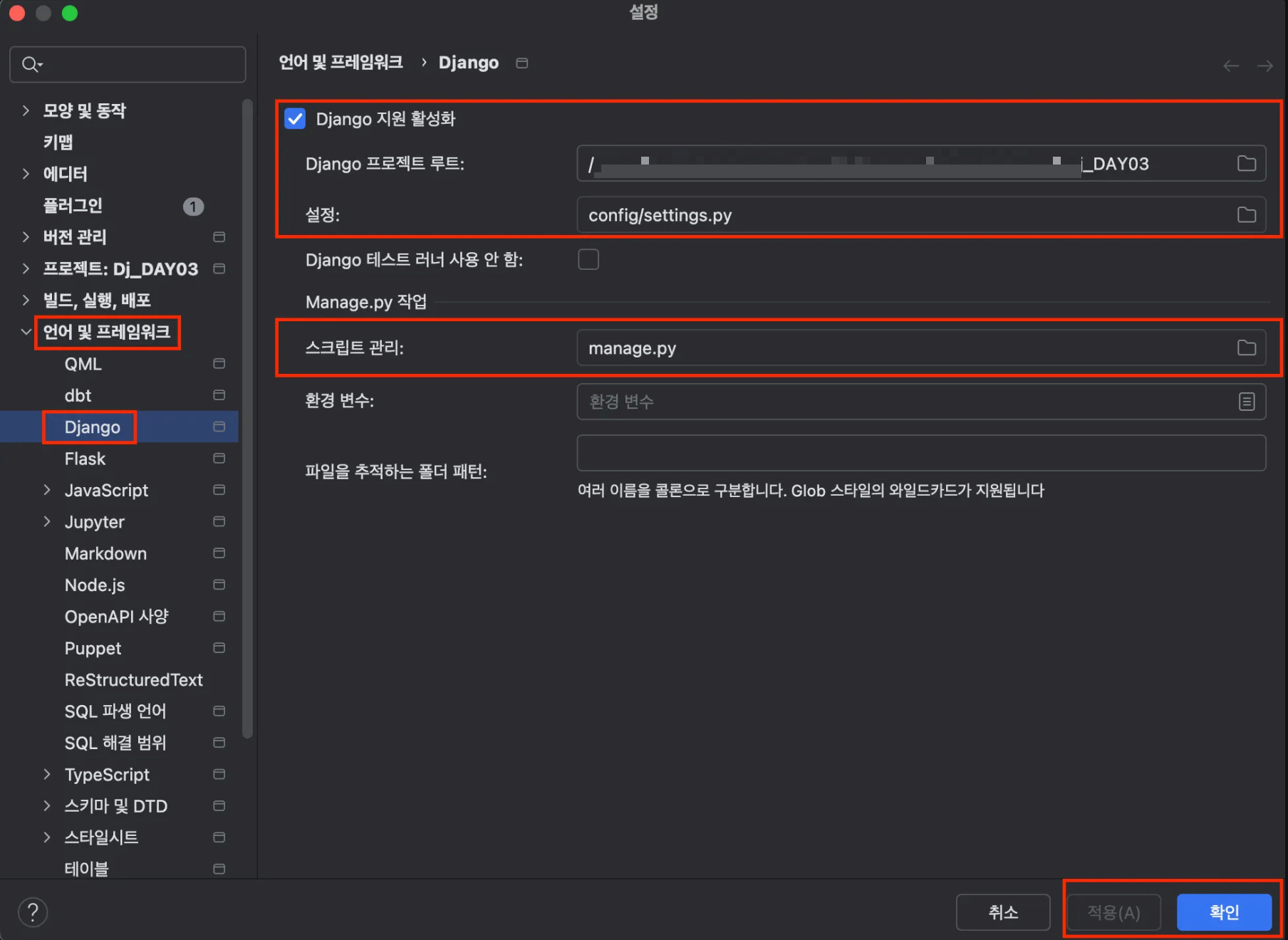1288x940 pixels.
Task: Click project-level icon beside JavaScript
Action: point(219,490)
